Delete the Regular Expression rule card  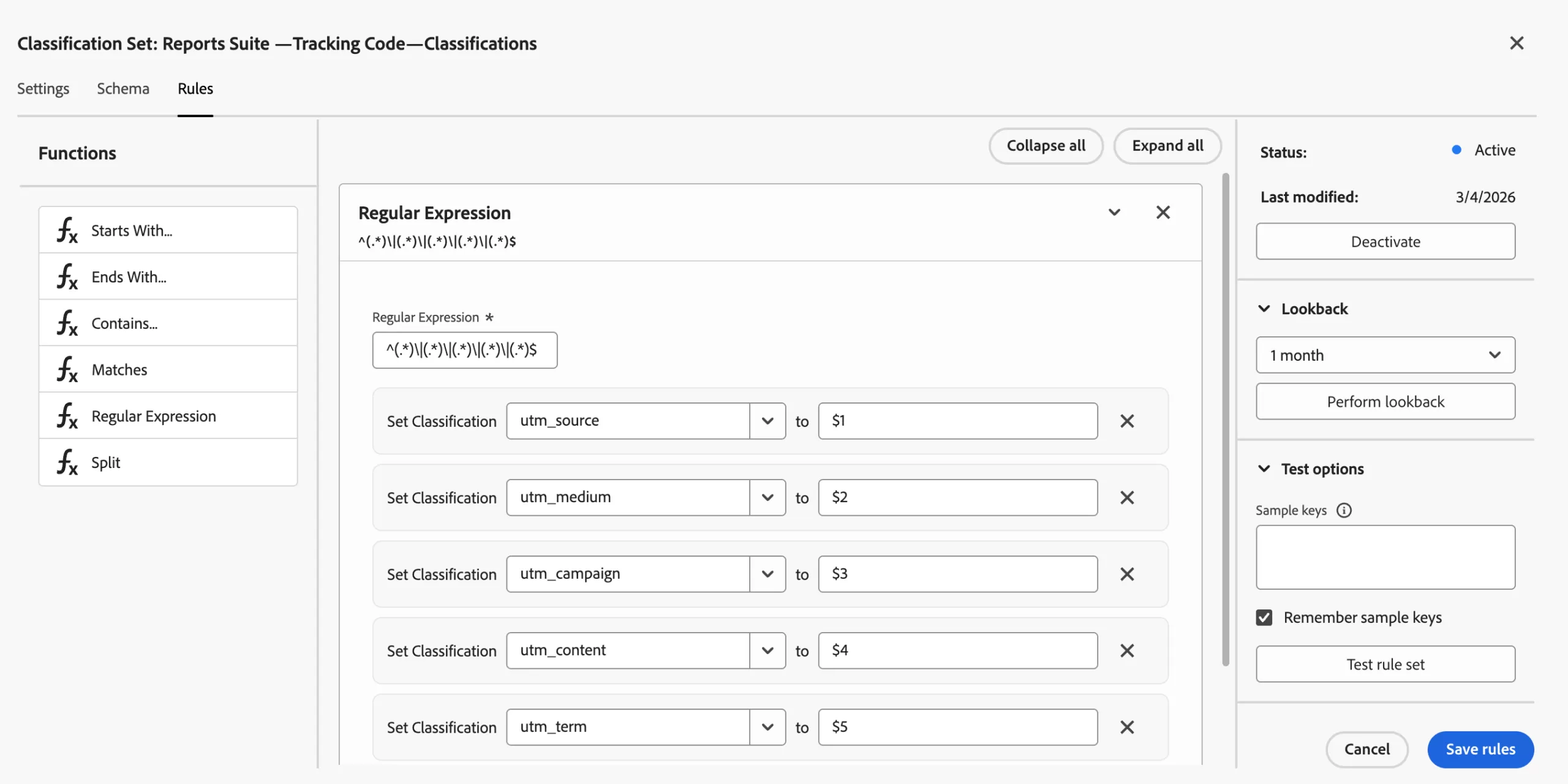tap(1163, 212)
